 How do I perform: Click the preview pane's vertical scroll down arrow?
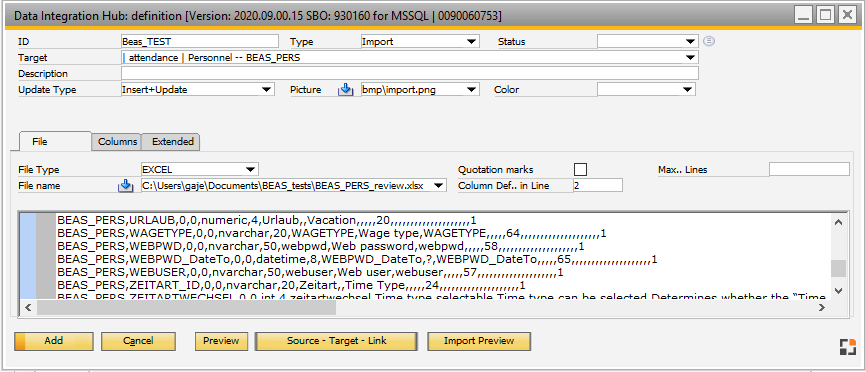pyautogui.click(x=838, y=290)
